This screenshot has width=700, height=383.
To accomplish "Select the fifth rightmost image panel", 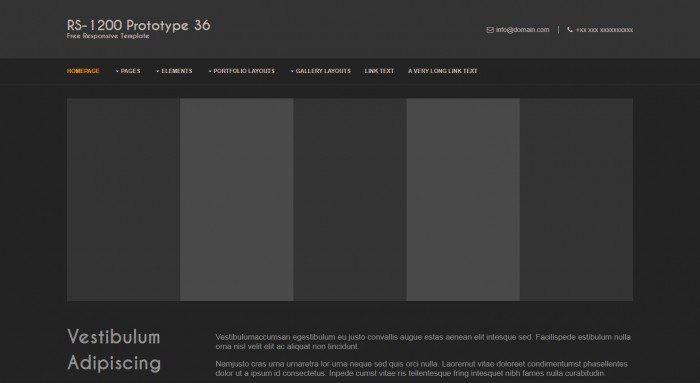I will pos(576,200).
